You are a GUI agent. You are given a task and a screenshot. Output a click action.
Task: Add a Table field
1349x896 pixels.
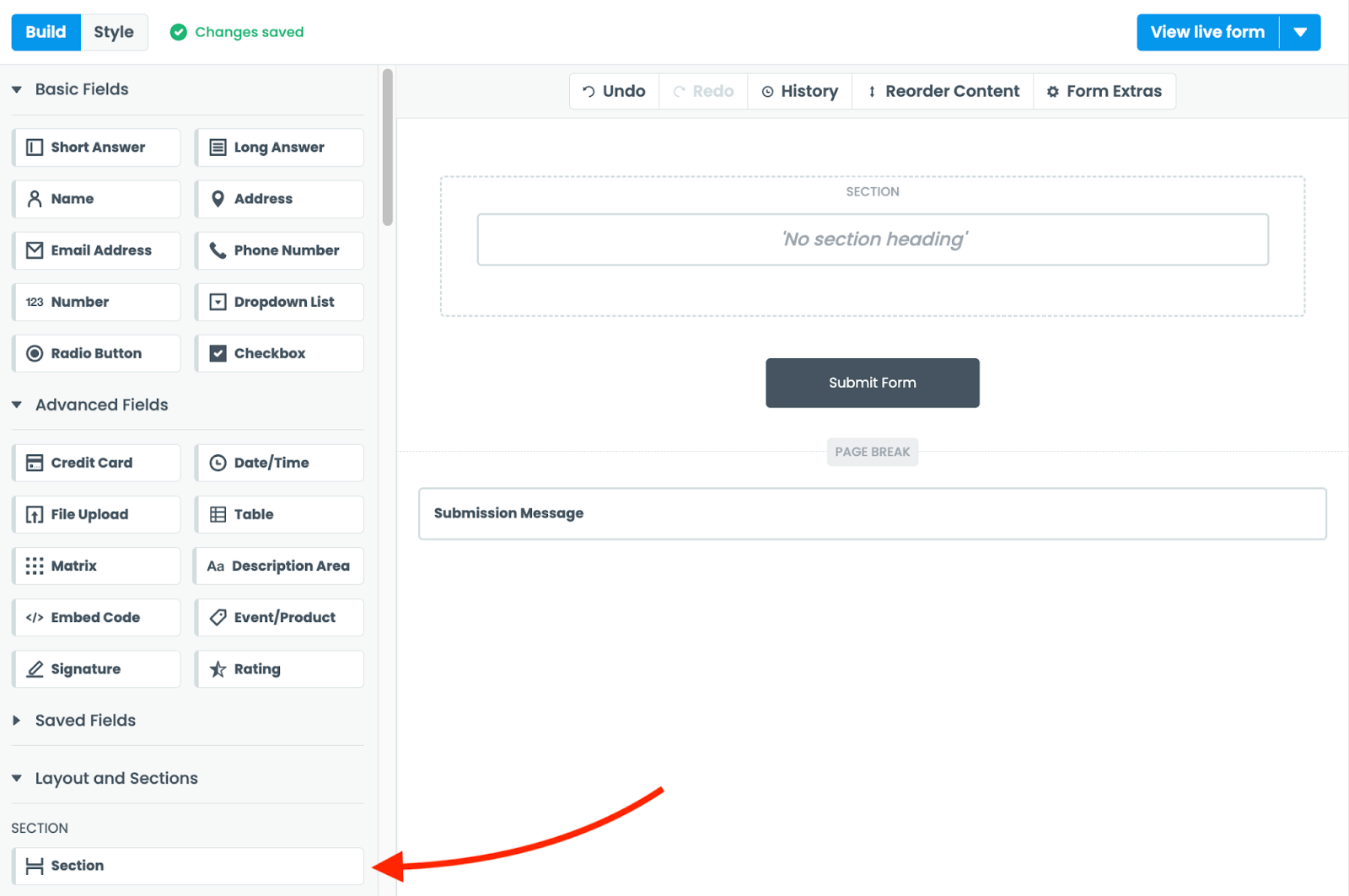[279, 514]
